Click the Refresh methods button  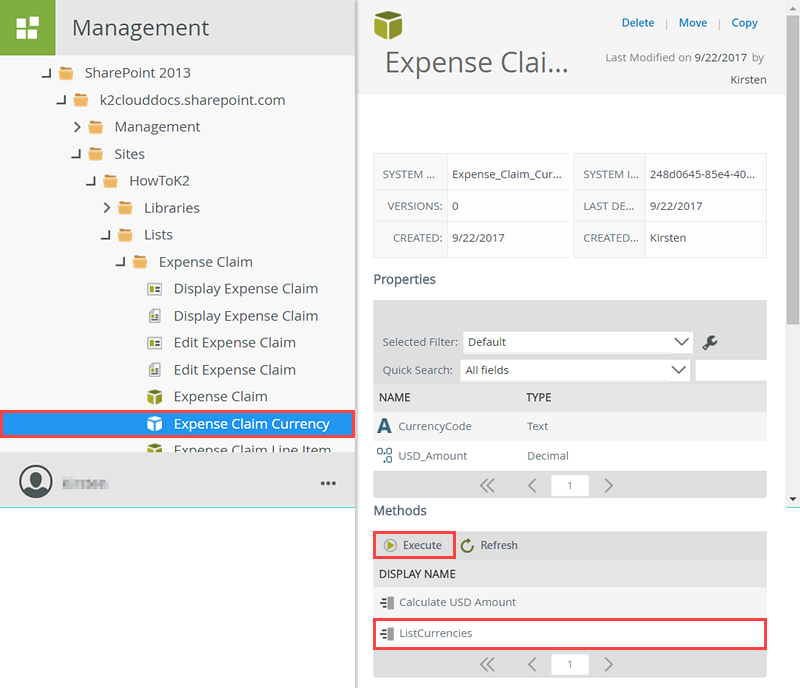489,545
